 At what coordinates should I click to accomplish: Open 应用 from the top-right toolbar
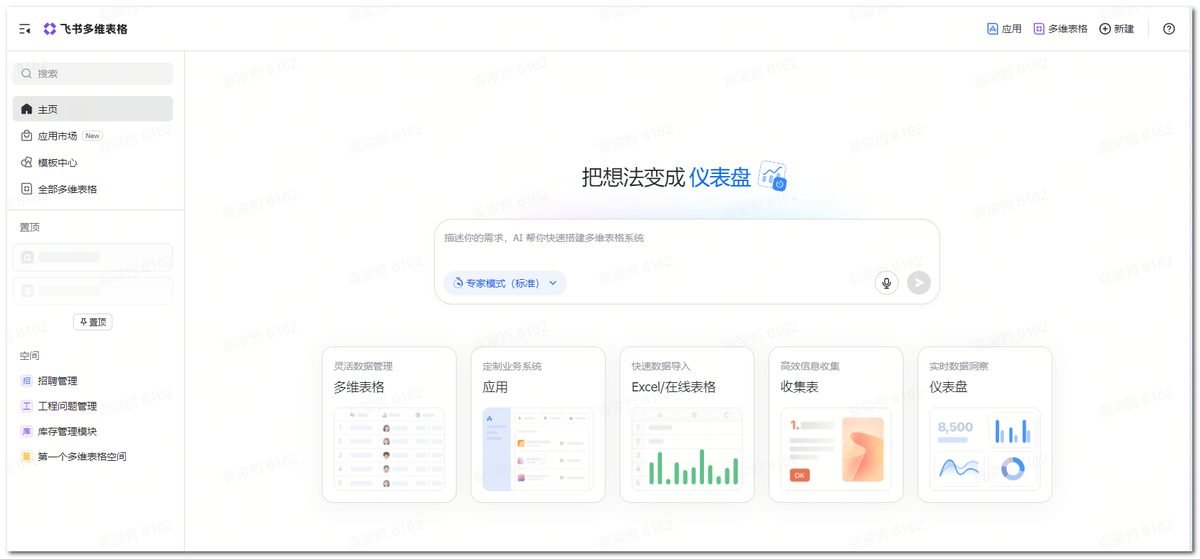(1004, 29)
